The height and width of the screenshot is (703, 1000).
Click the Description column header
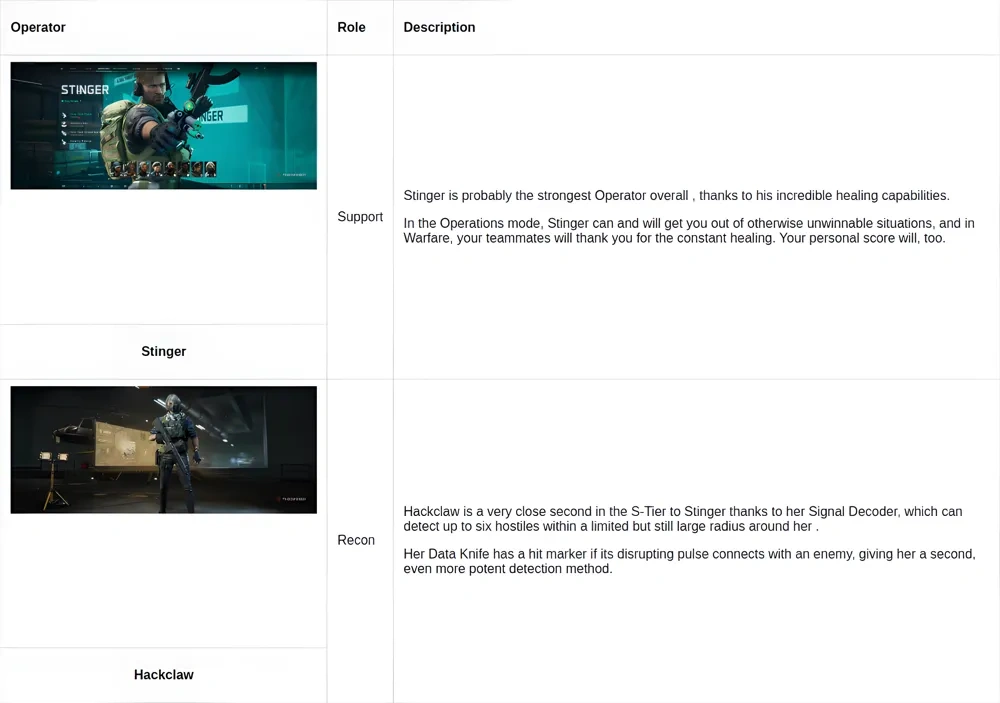click(x=439, y=27)
